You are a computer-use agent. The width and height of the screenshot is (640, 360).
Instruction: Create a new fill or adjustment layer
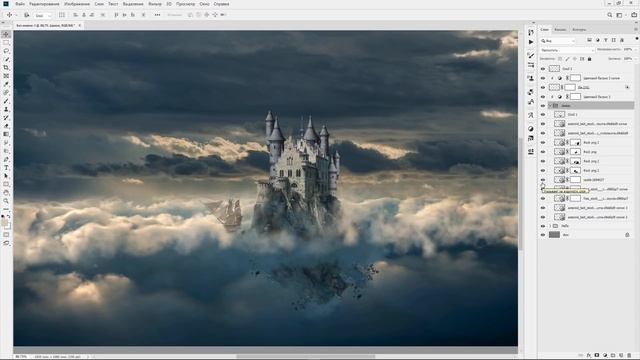[605, 356]
